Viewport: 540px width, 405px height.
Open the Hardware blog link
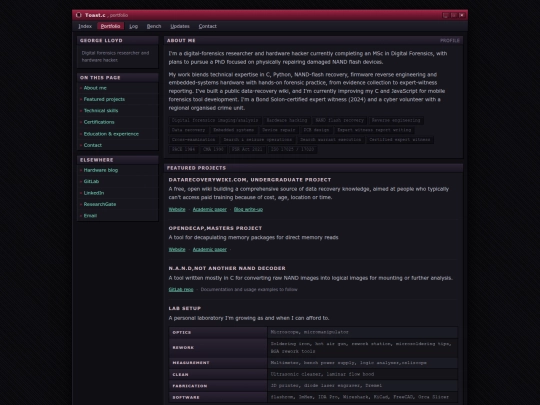(101, 170)
